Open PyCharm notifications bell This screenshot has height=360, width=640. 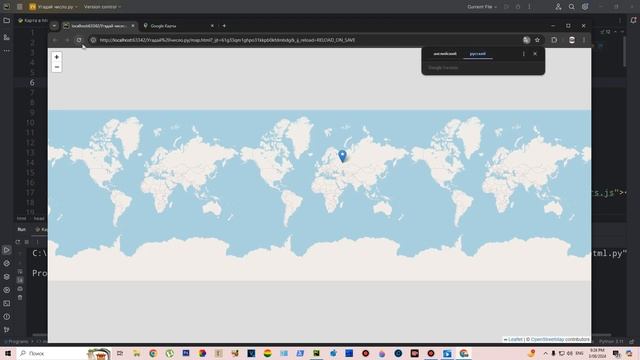[633, 20]
